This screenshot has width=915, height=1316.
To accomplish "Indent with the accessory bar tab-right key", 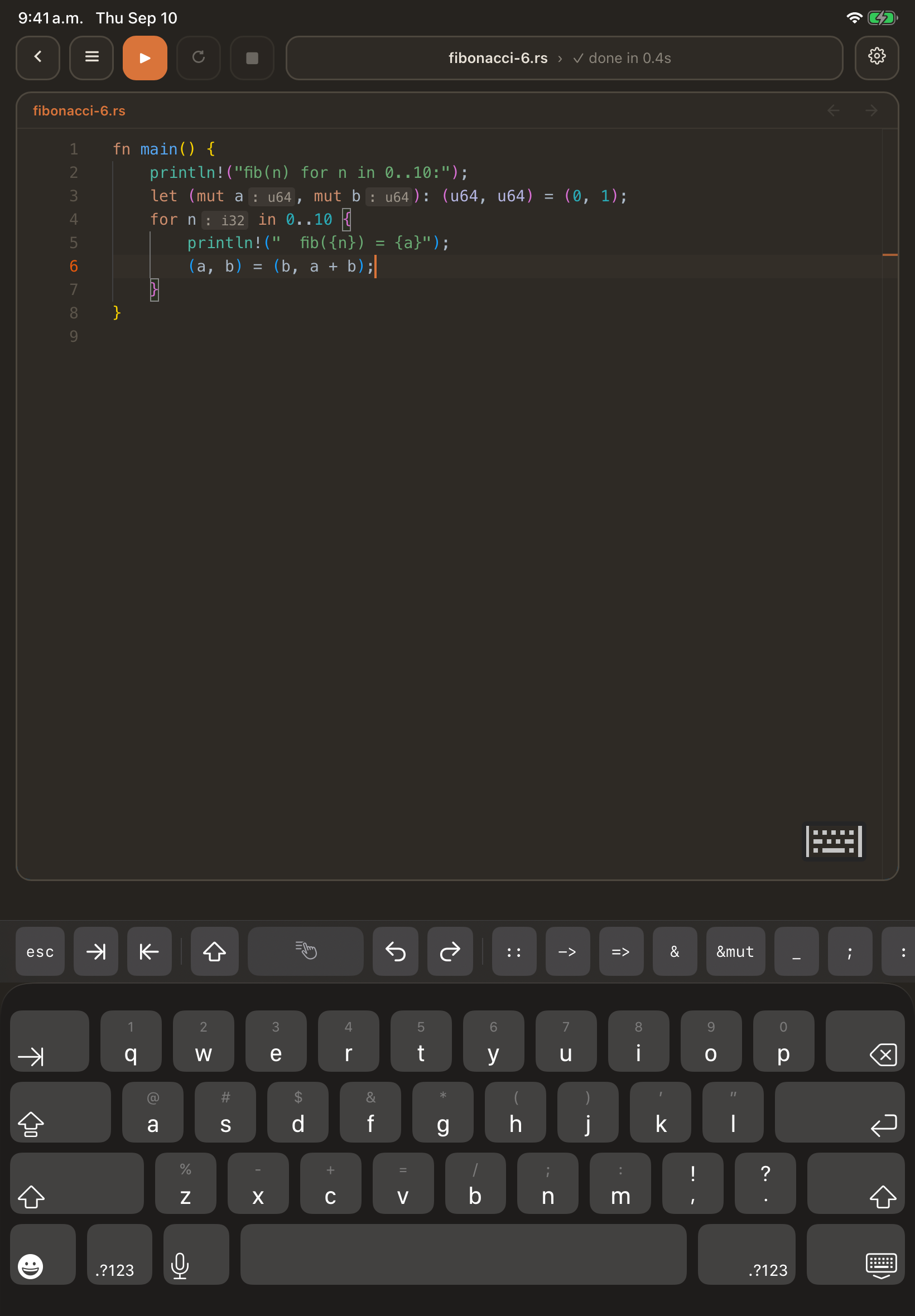I will [96, 951].
